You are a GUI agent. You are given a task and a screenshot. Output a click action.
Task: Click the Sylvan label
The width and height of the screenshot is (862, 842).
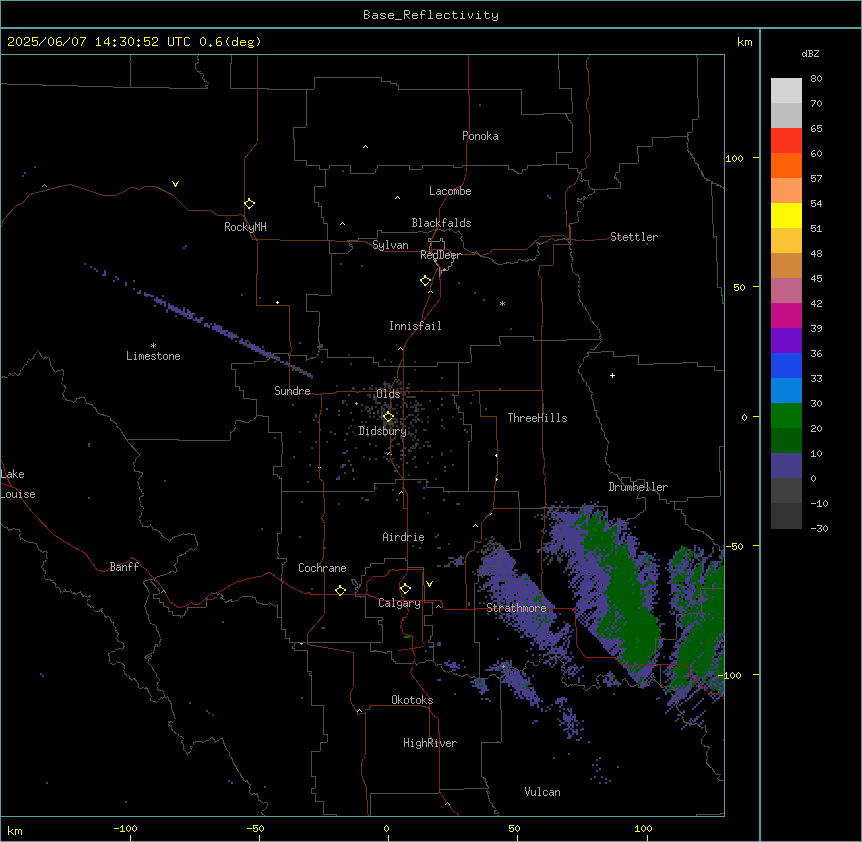point(390,245)
